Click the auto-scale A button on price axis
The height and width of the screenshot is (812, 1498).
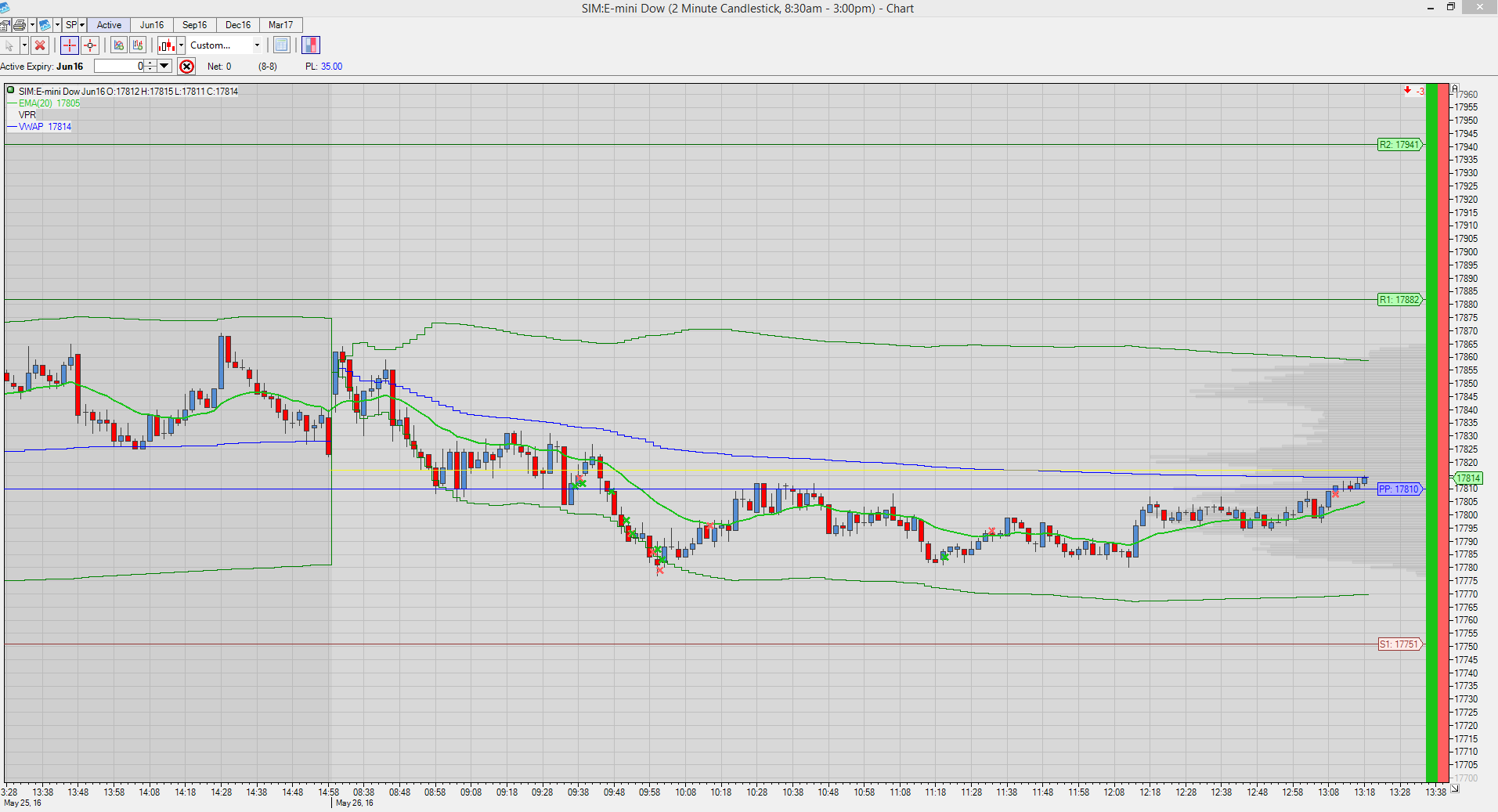point(1455,88)
